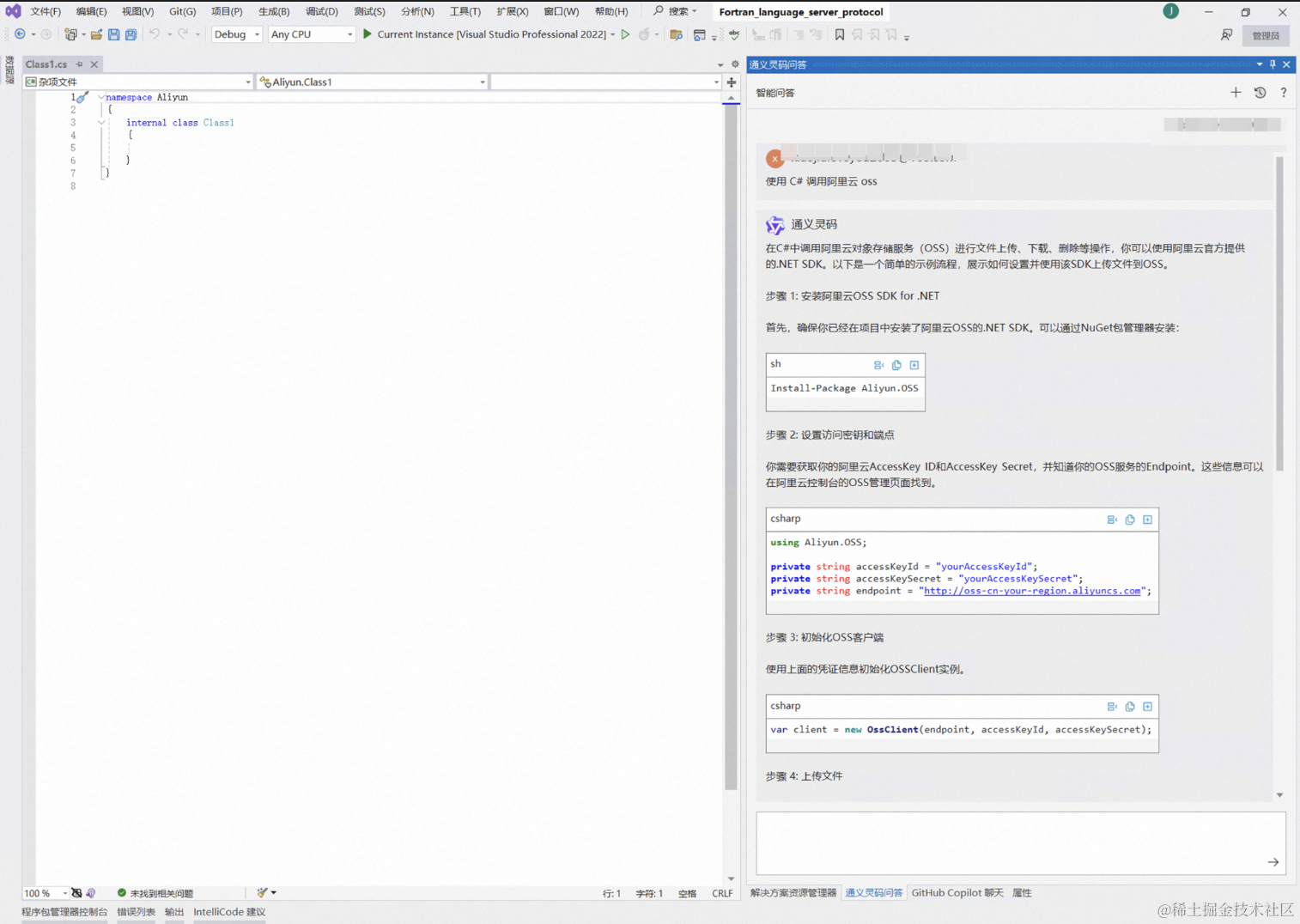Click the account avatar J icon

tap(1170, 11)
